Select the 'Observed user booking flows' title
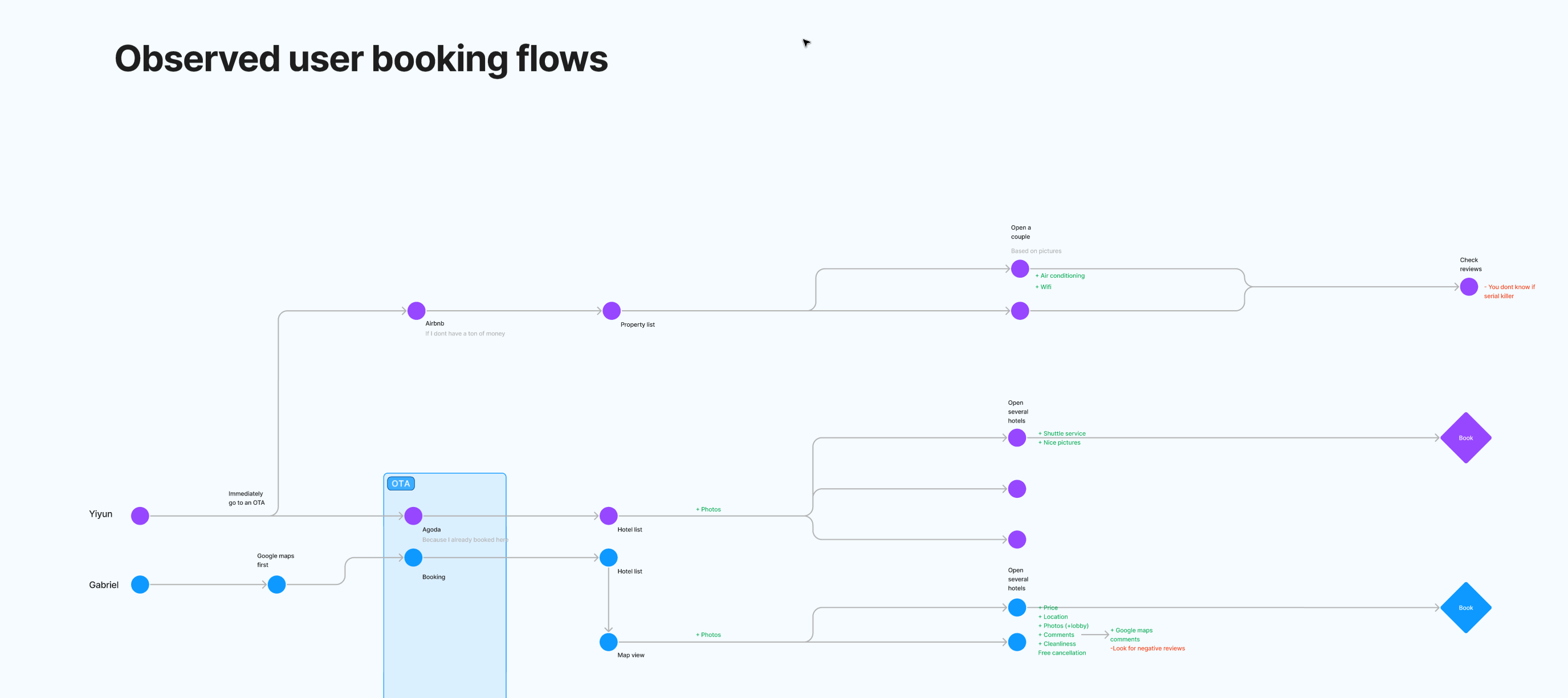Image resolution: width=1568 pixels, height=698 pixels. click(x=361, y=59)
